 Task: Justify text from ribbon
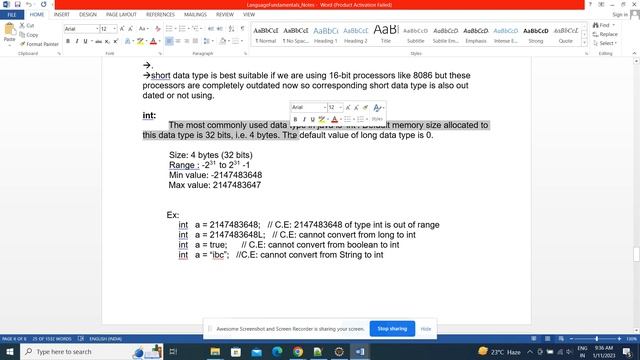pyautogui.click(x=196, y=41)
